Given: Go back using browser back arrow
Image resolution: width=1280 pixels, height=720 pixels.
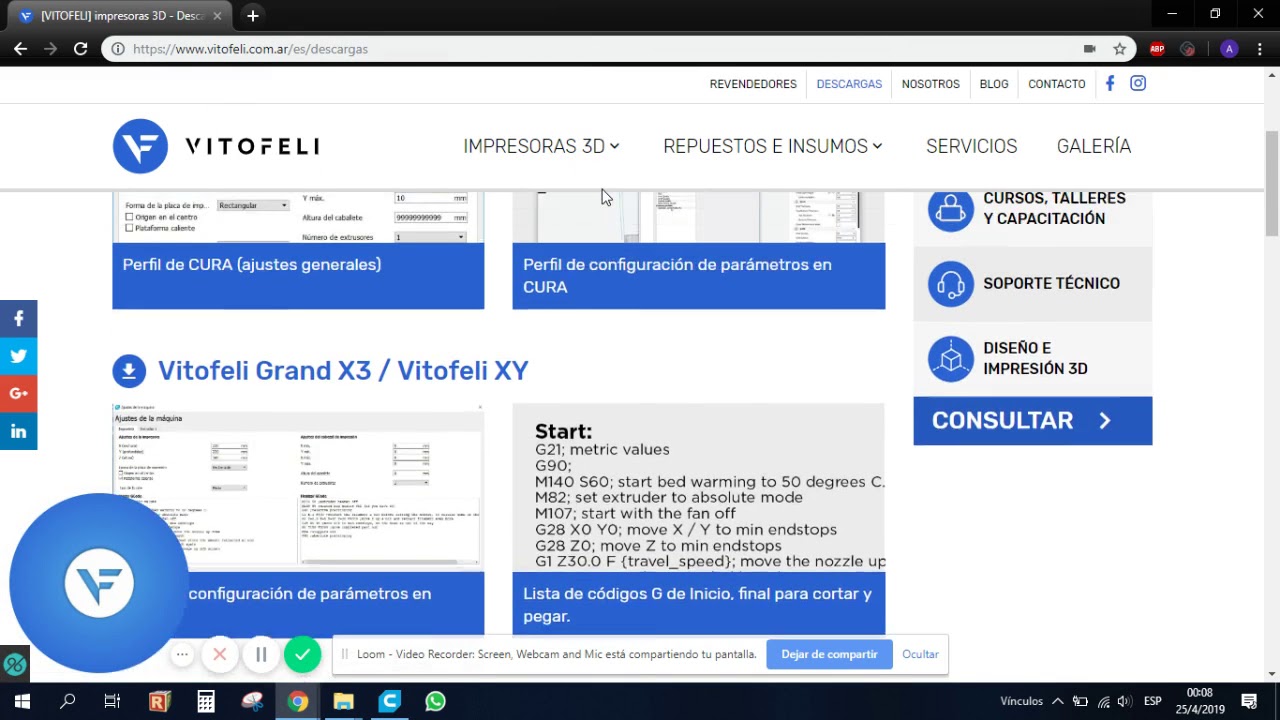Looking at the screenshot, I should click(20, 48).
